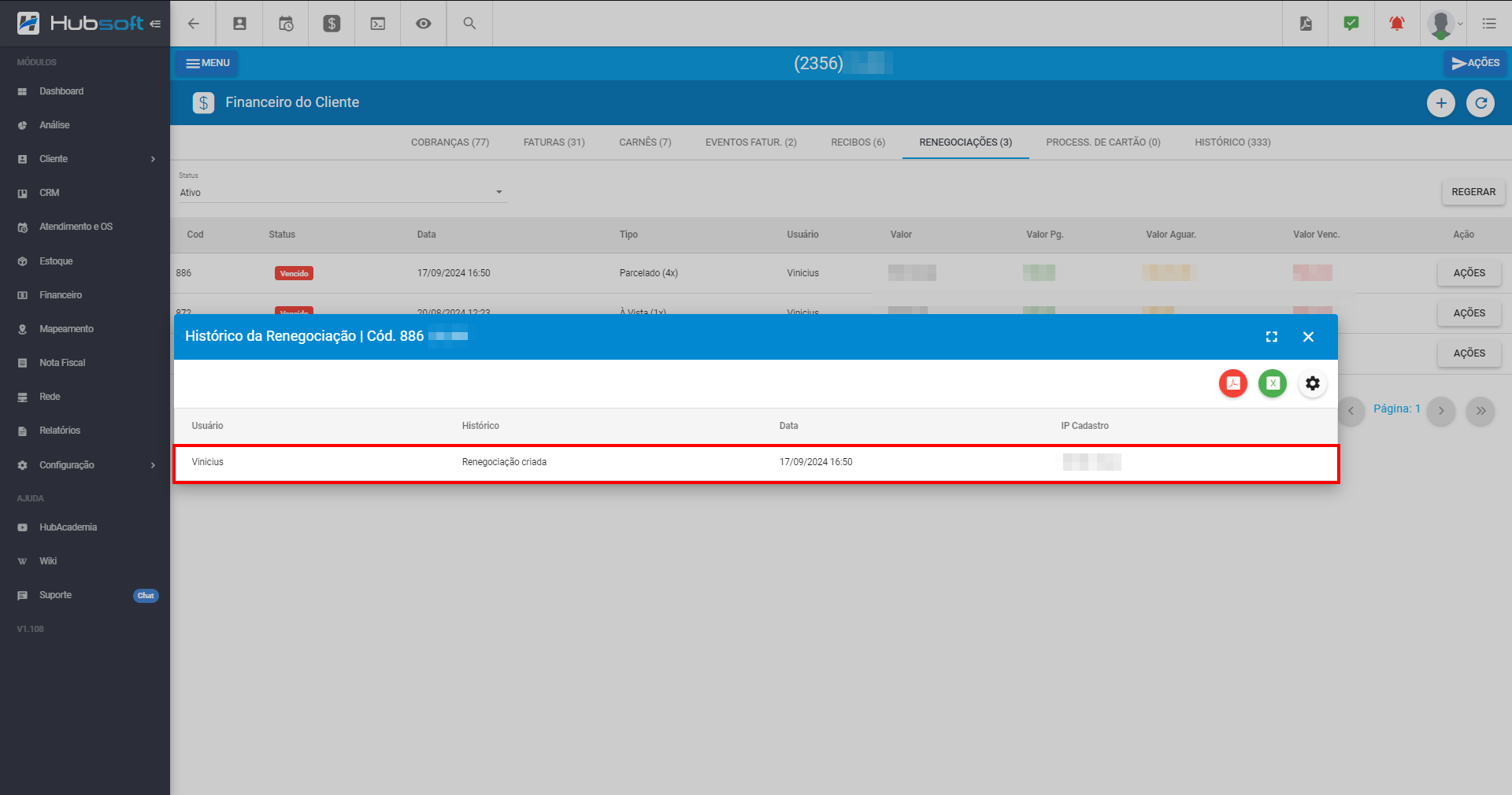Image resolution: width=1512 pixels, height=795 pixels.
Task: Switch to PROCESS. DE CARTÃO (0) tab
Action: [x=1103, y=142]
